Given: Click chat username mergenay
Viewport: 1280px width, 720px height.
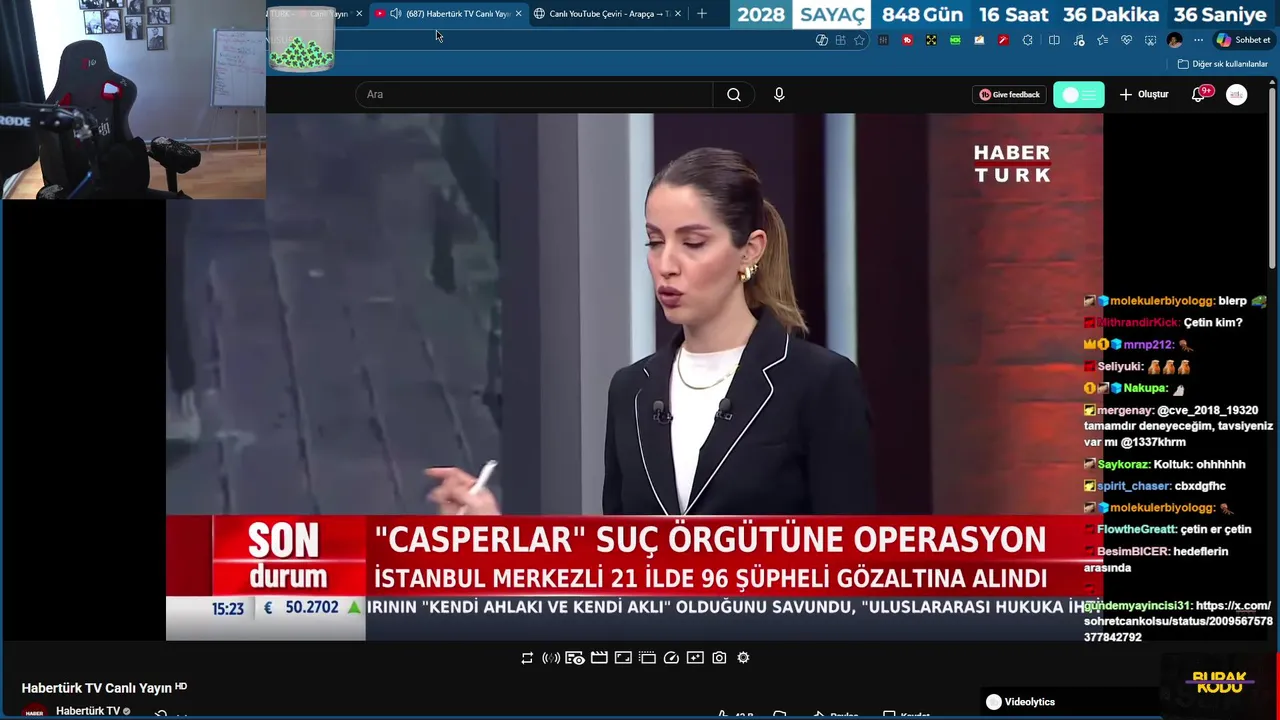Looking at the screenshot, I should click(x=1125, y=410).
